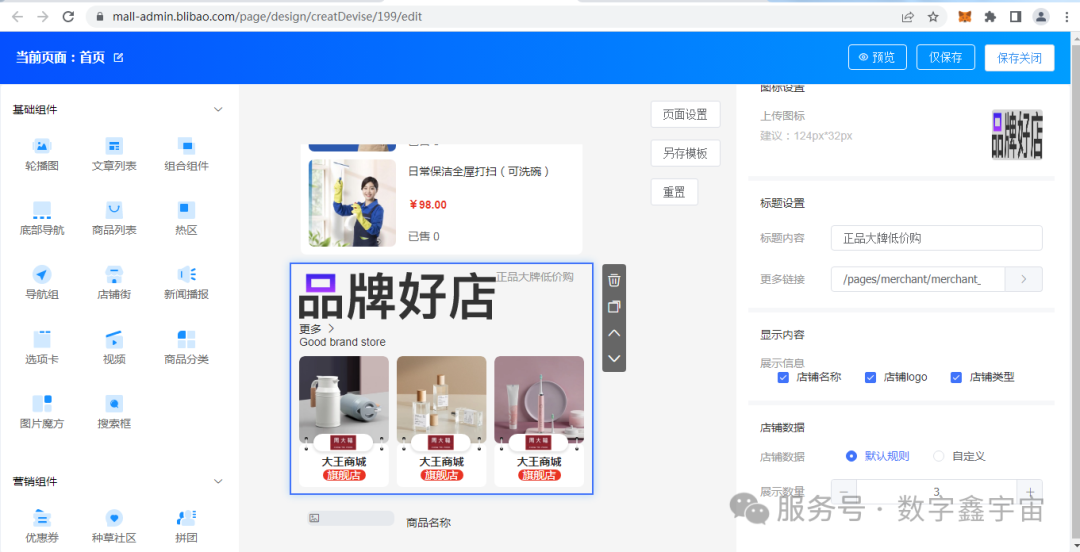
Task: Delete the selected brand store block
Action: click(x=614, y=280)
